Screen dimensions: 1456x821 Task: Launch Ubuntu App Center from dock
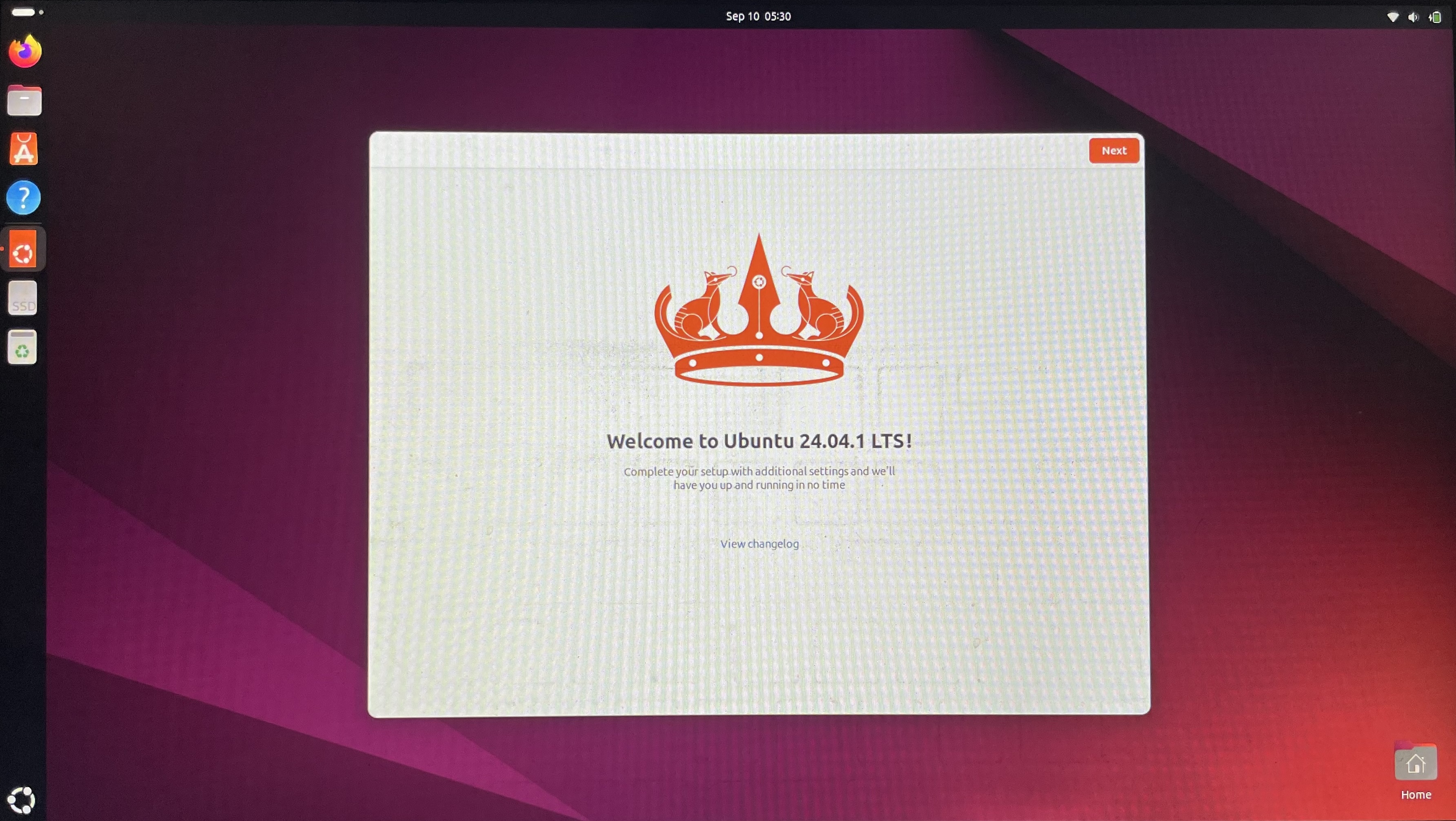[x=24, y=149]
